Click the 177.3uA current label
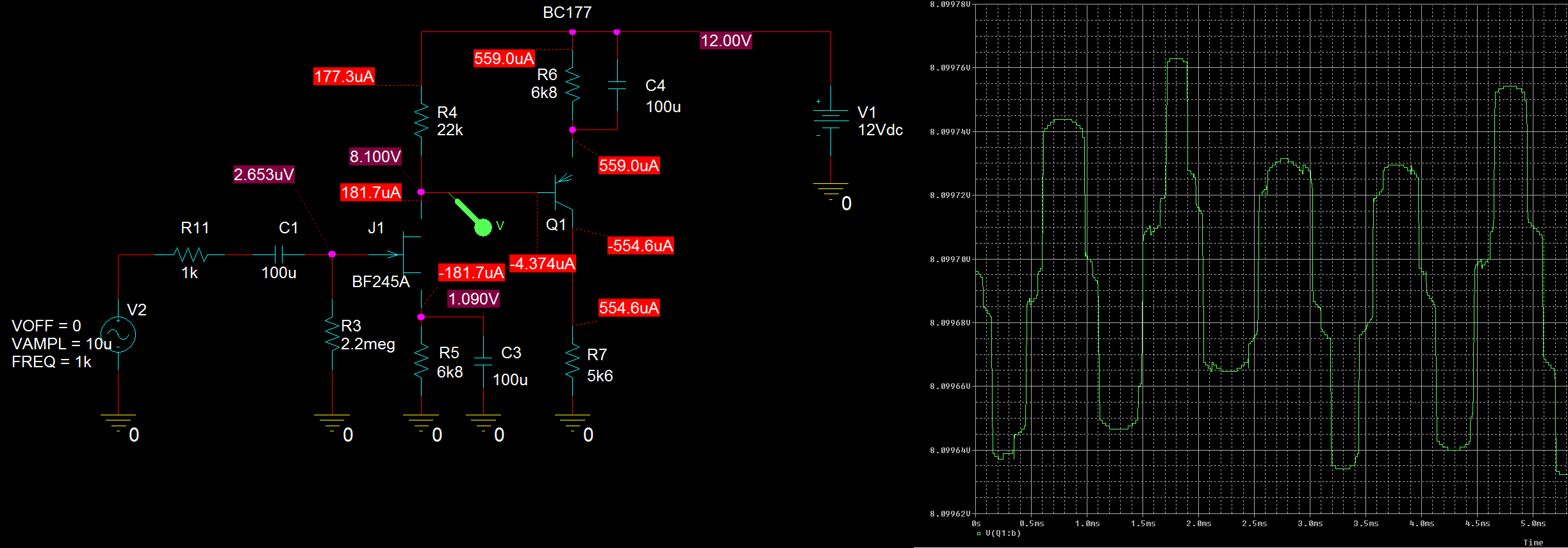Viewport: 1568px width, 548px height. pos(343,76)
